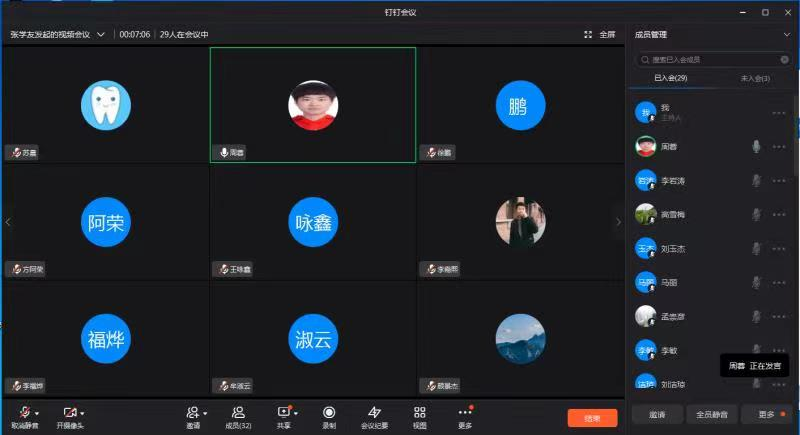Select the mountain landscape avatar tile
The image size is (800, 435).
[520, 339]
